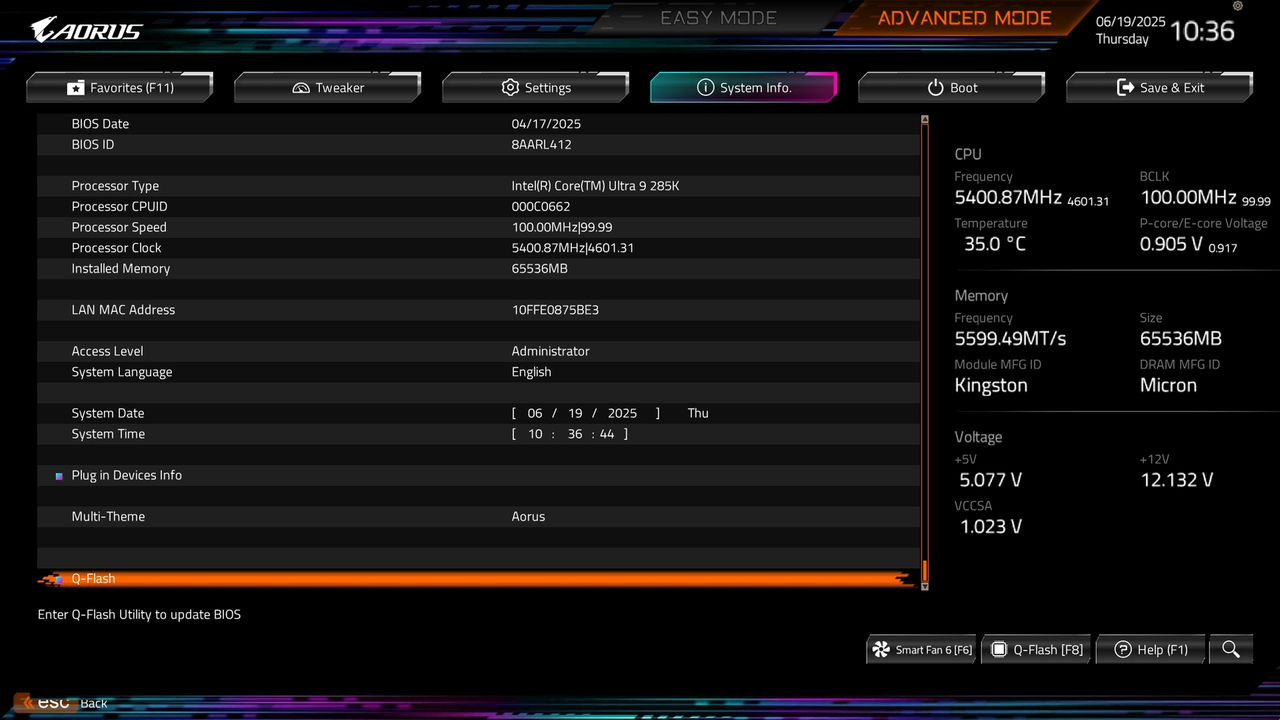Viewport: 1280px width, 720px height.
Task: Click the orange scrollbar thumb
Action: 925,571
